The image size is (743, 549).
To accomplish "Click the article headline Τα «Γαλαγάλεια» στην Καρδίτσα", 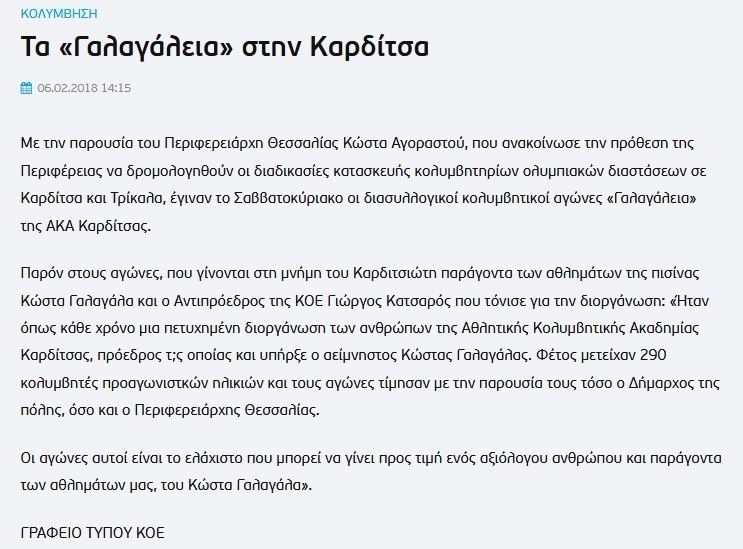I will coord(225,46).
